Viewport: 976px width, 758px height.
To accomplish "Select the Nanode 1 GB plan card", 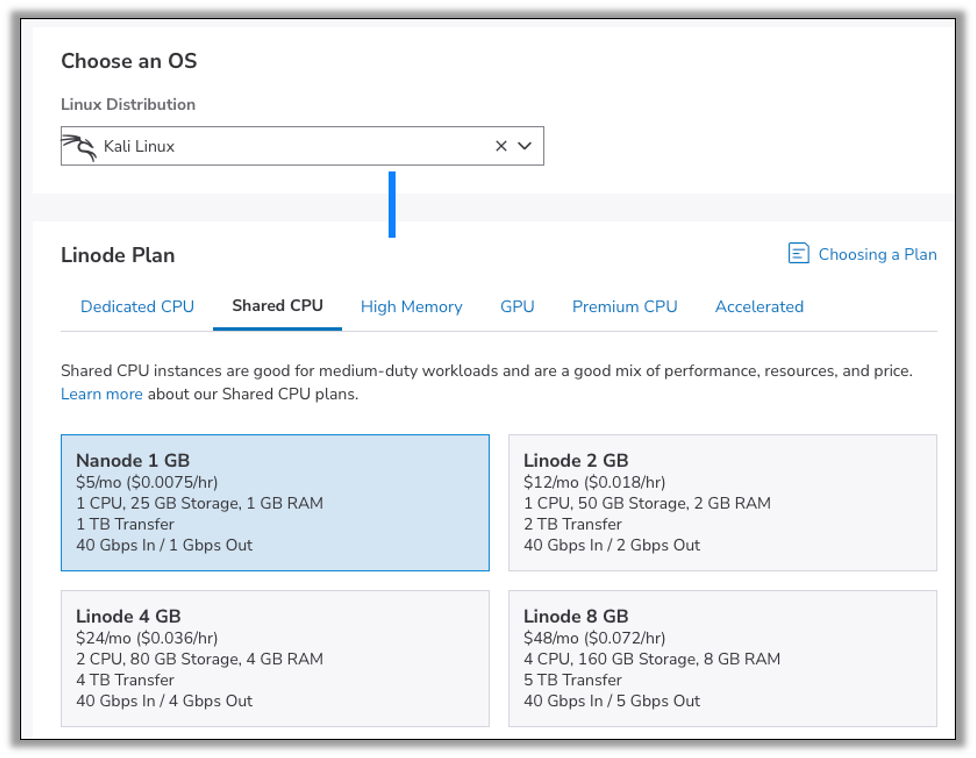I will coord(275,502).
